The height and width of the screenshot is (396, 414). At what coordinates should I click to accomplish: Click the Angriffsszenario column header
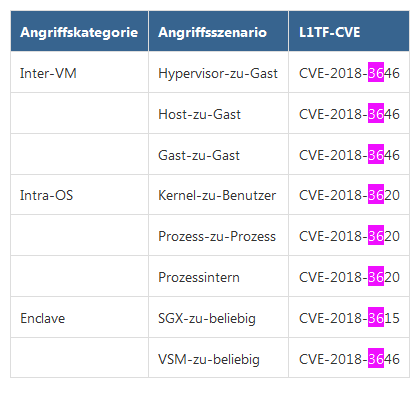click(x=218, y=31)
